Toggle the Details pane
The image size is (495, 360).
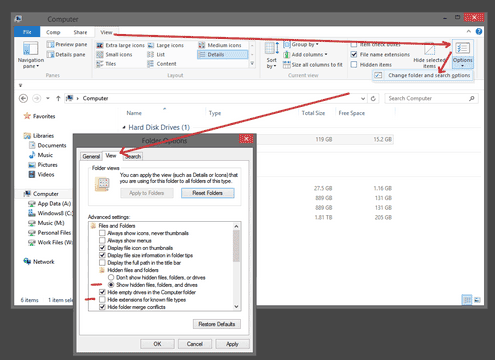pyautogui.click(x=66, y=54)
